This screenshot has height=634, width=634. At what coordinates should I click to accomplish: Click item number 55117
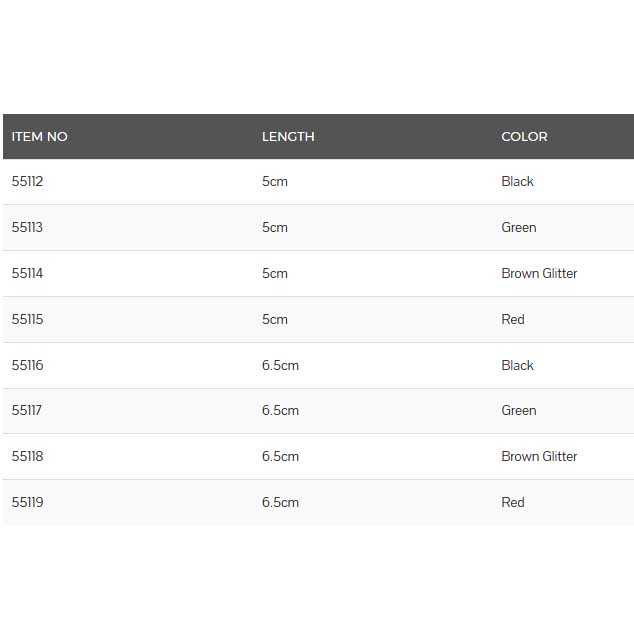point(28,411)
